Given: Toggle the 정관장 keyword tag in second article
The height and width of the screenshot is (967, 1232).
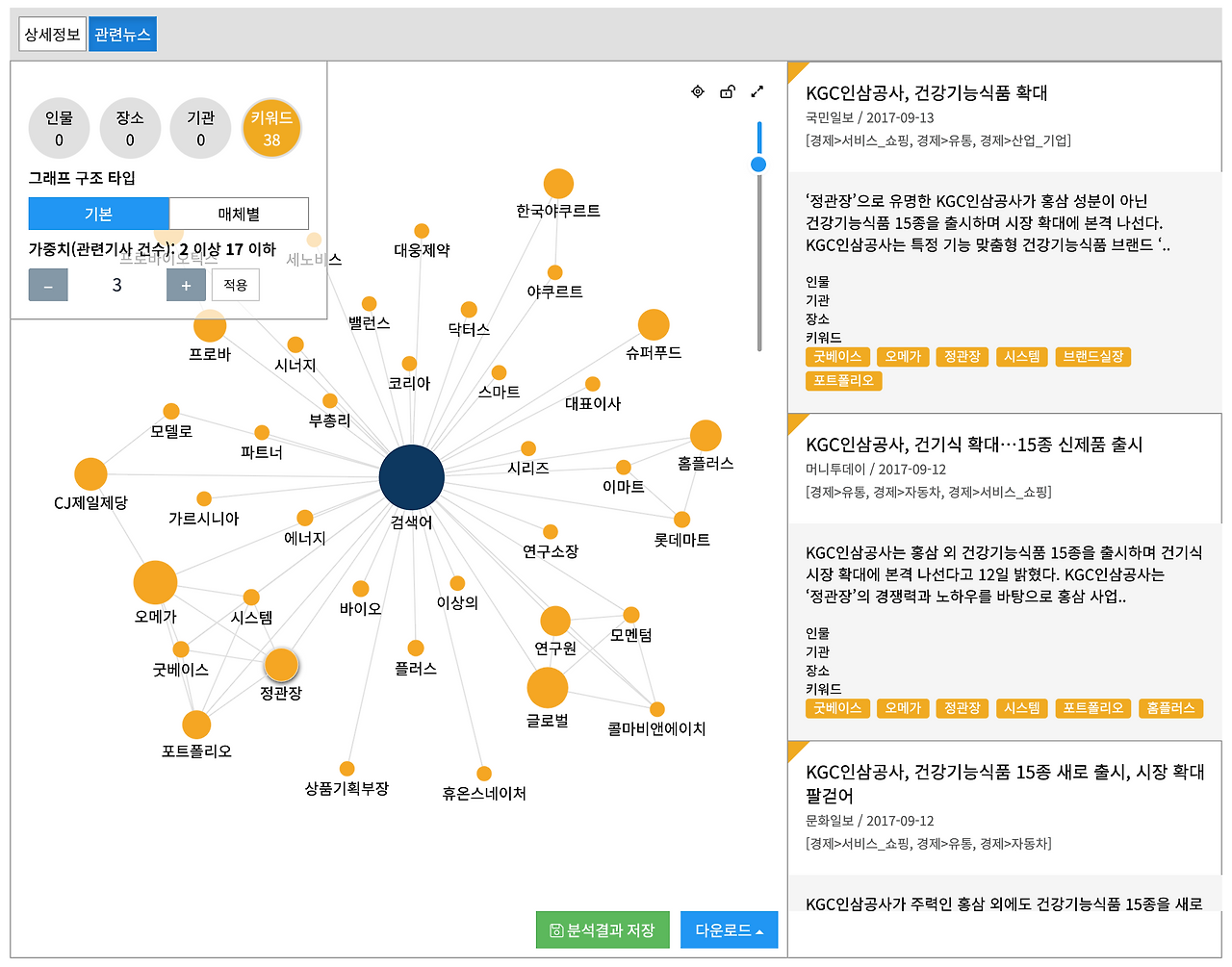Looking at the screenshot, I should coord(962,708).
